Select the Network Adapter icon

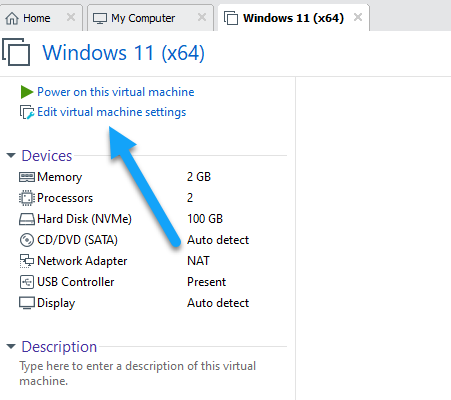27,261
